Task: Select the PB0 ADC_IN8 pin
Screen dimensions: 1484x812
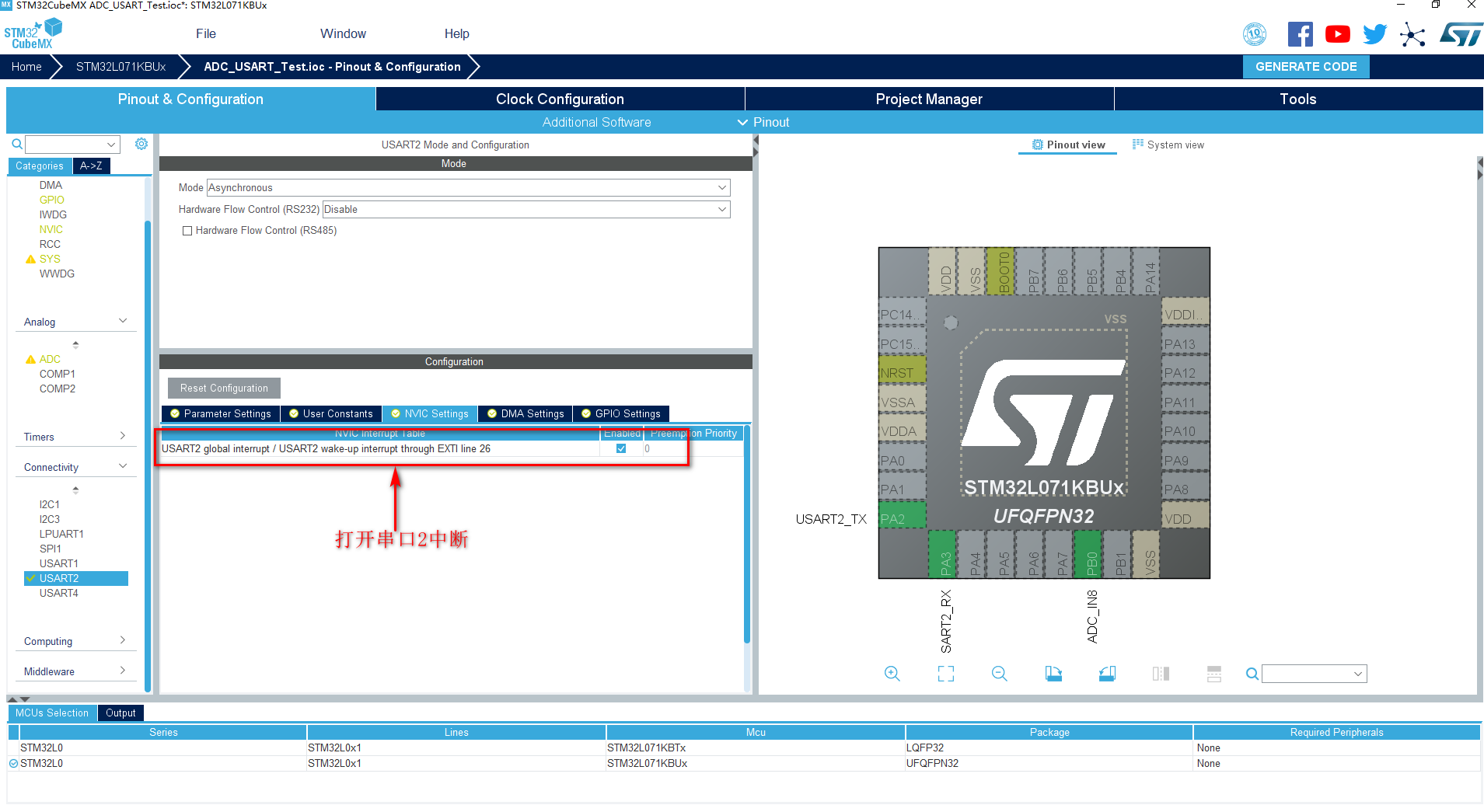Action: pyautogui.click(x=1088, y=555)
